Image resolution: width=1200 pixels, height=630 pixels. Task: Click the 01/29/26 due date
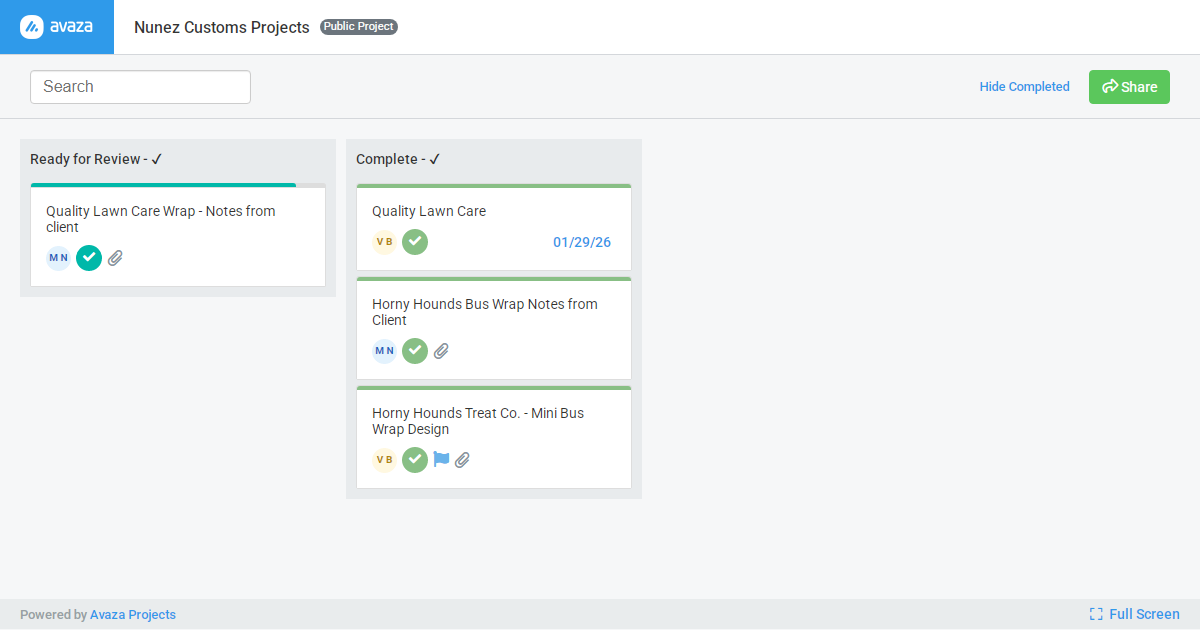click(x=582, y=242)
